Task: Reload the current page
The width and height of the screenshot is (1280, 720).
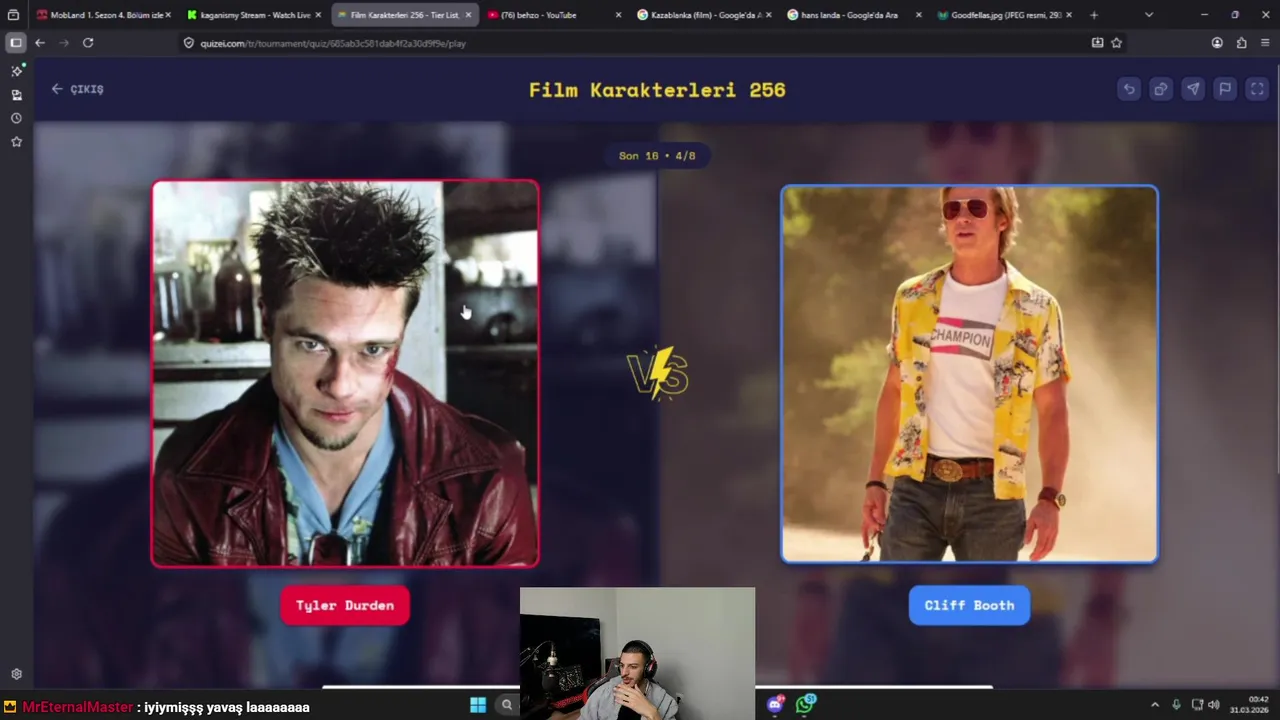Action: tap(88, 43)
